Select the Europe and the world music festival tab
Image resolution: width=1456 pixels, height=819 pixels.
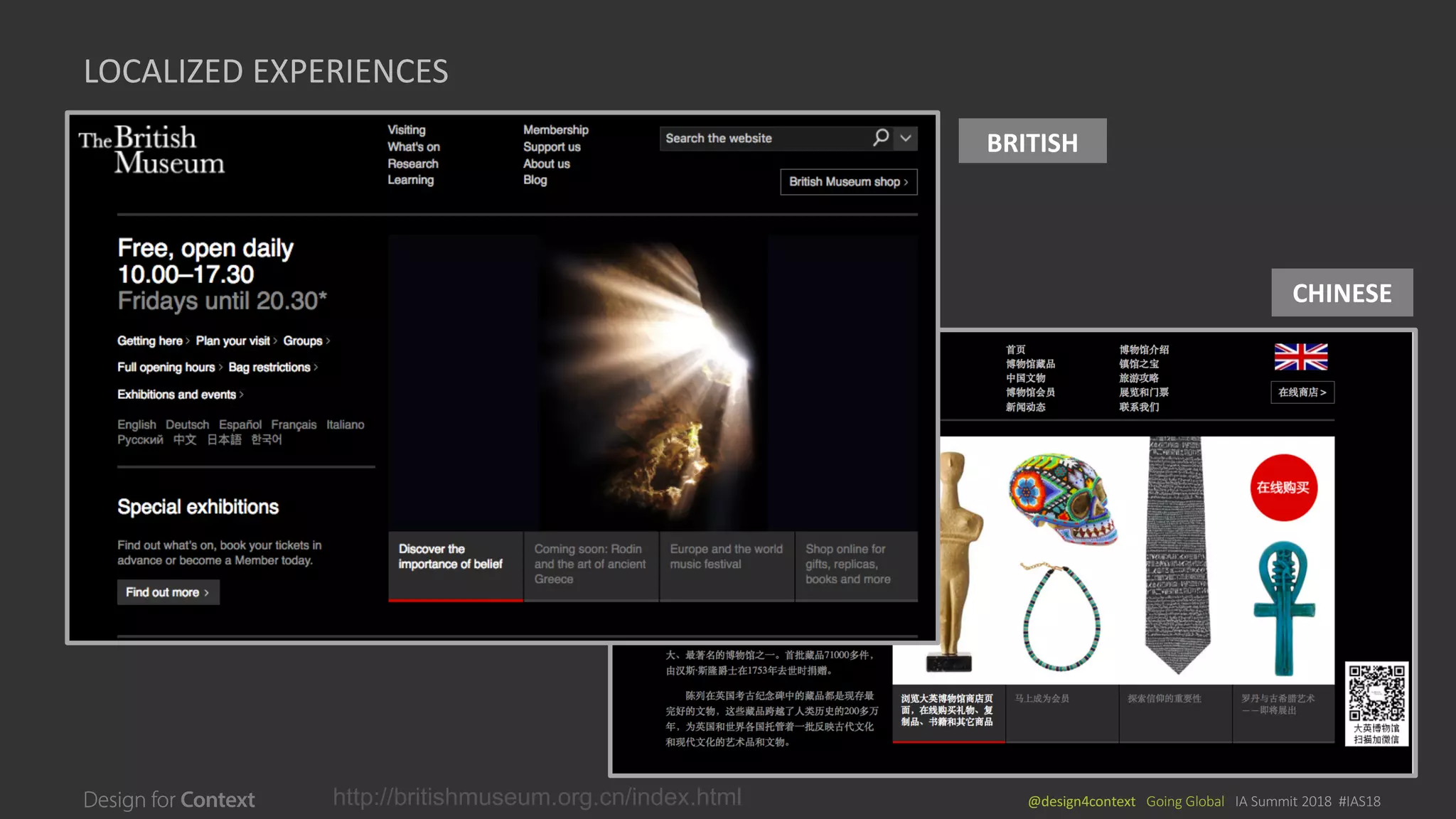pos(727,566)
